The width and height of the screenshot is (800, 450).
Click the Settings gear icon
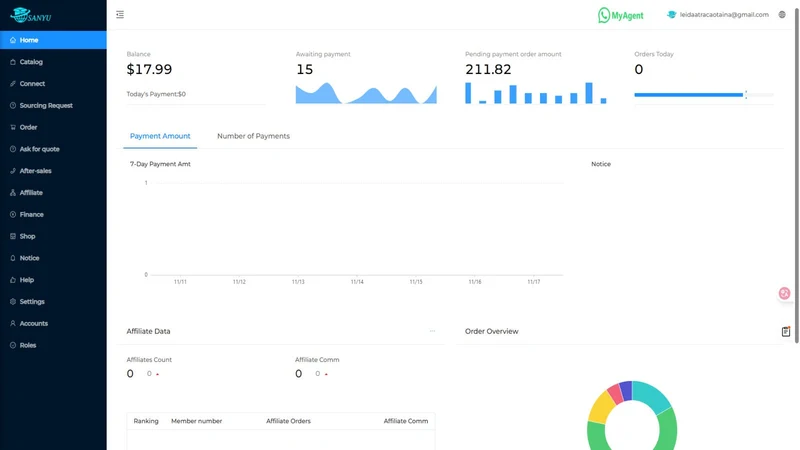(x=13, y=302)
